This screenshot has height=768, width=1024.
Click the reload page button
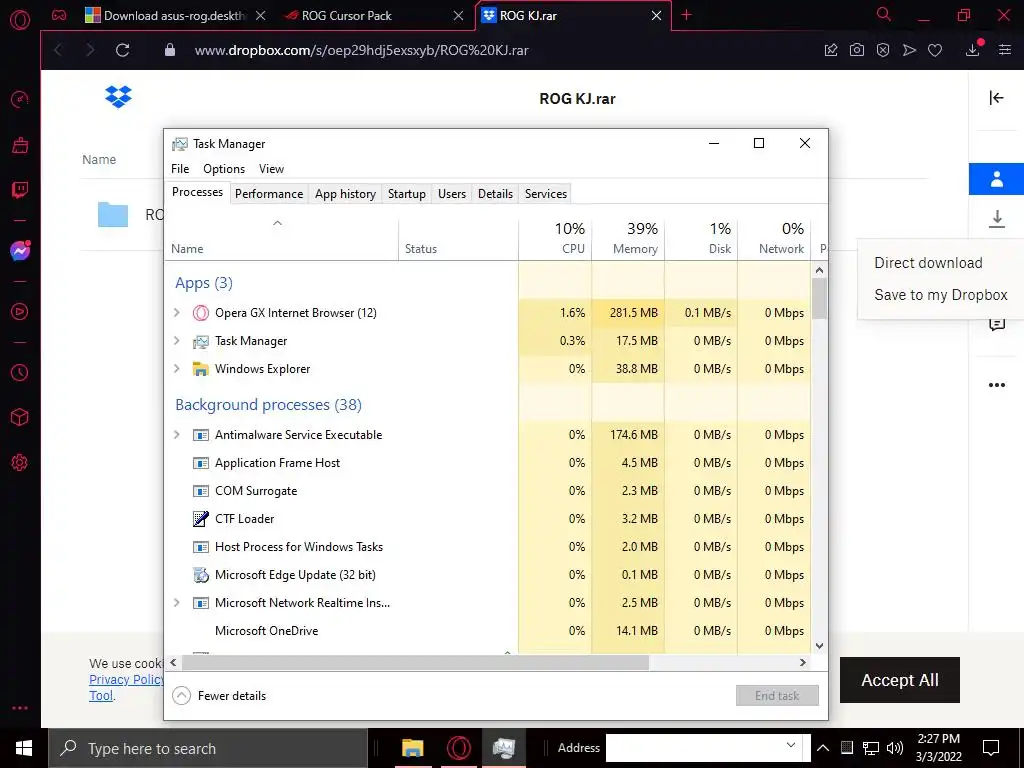(x=122, y=50)
